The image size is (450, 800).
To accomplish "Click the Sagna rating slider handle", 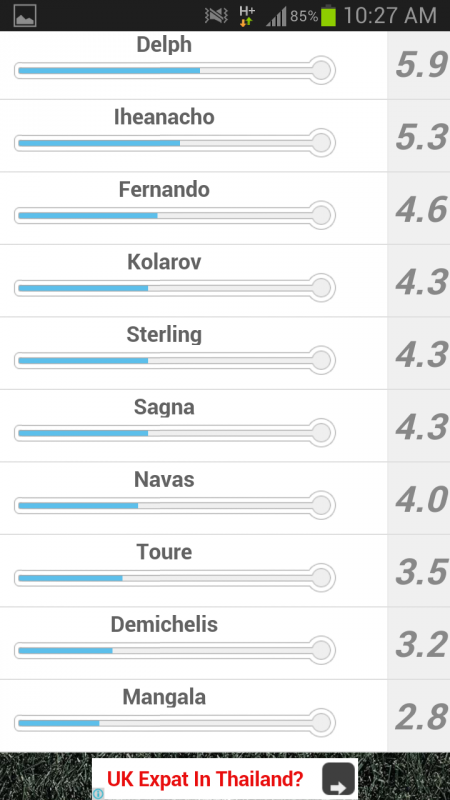I will 321,433.
